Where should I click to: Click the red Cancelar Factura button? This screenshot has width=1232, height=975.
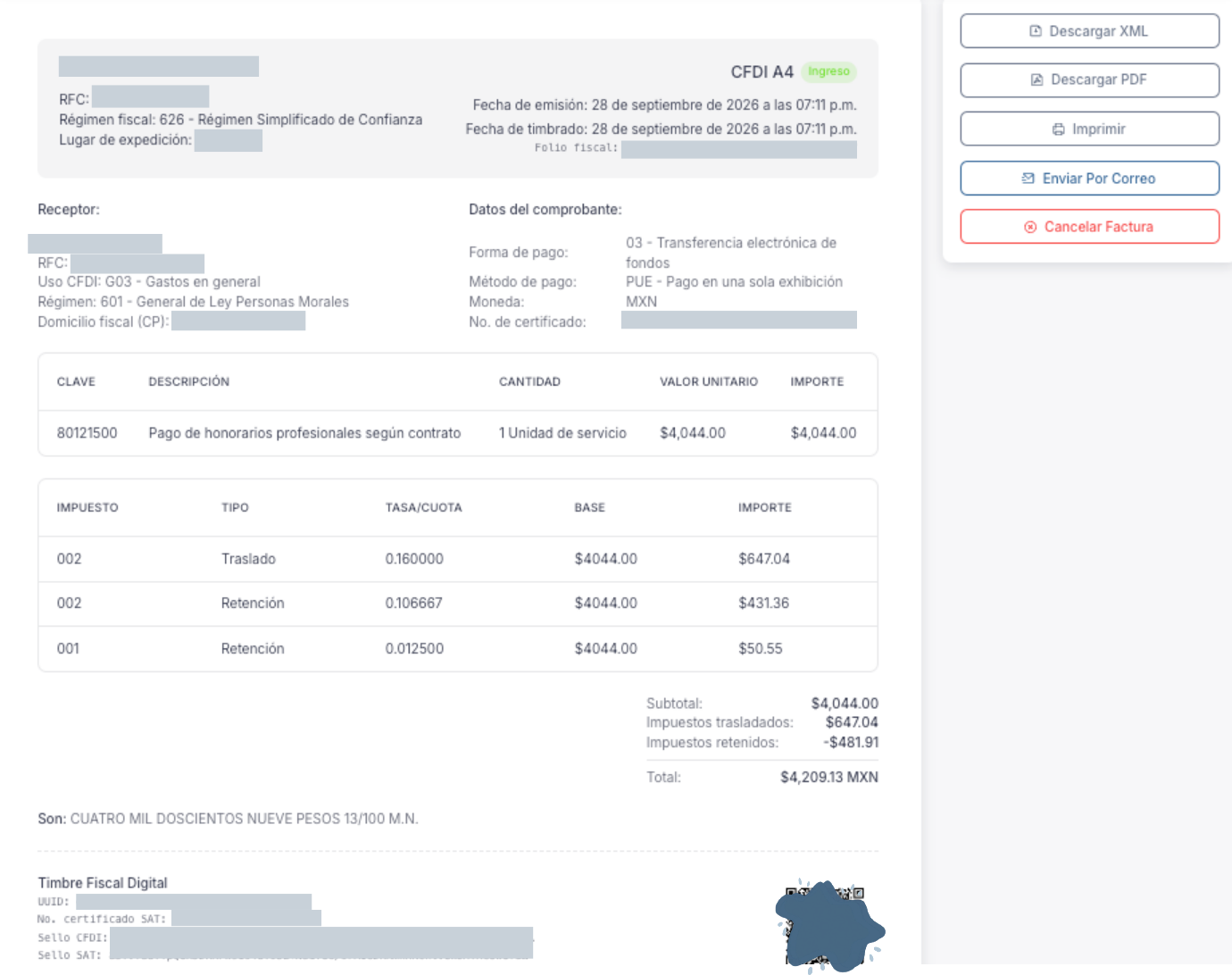[1090, 227]
